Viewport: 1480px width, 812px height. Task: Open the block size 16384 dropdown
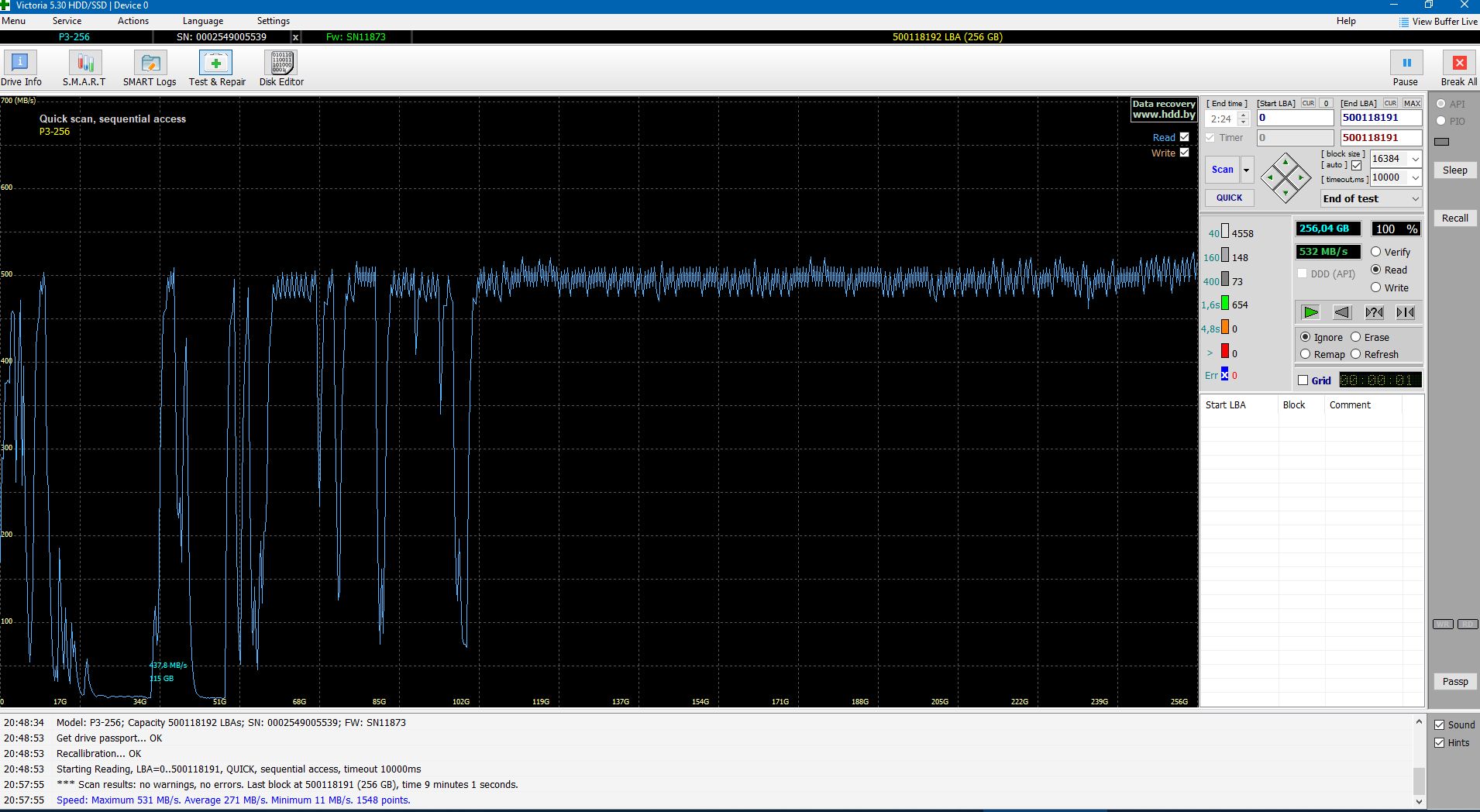[1415, 159]
